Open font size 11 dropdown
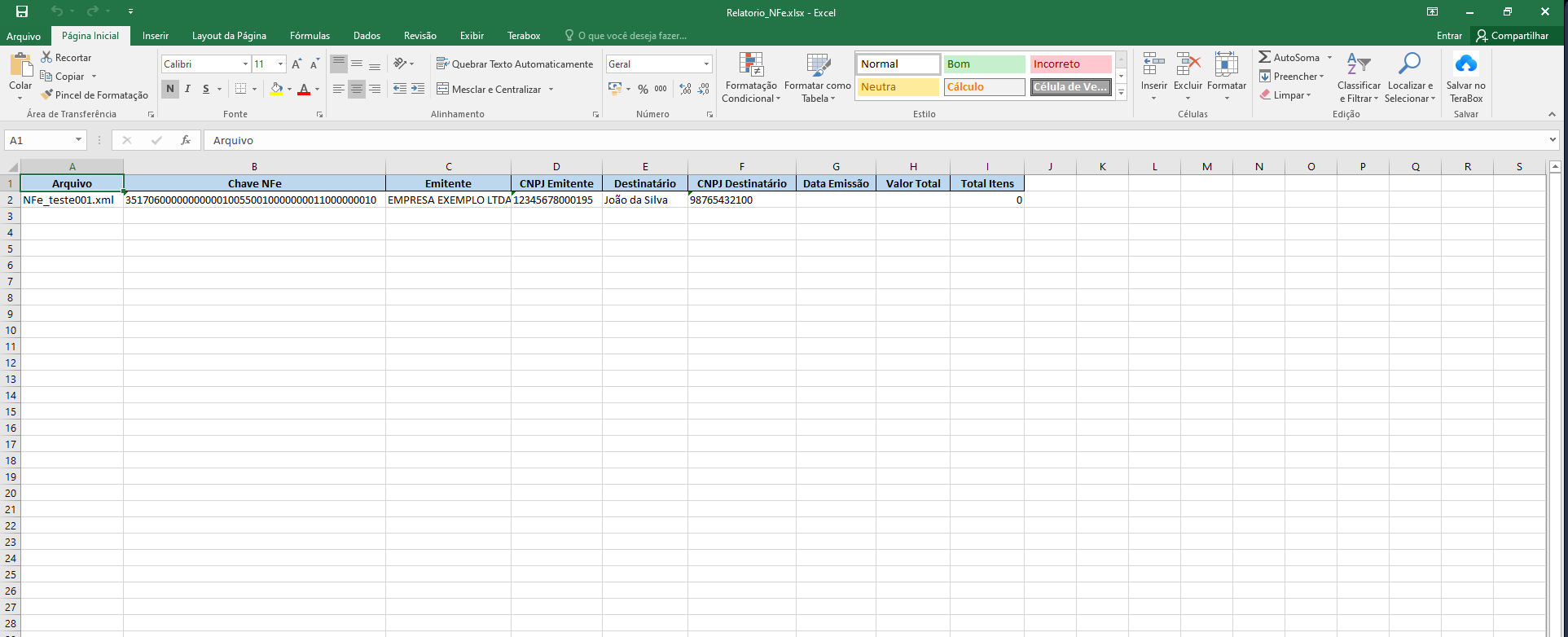This screenshot has width=1568, height=637. coord(280,64)
